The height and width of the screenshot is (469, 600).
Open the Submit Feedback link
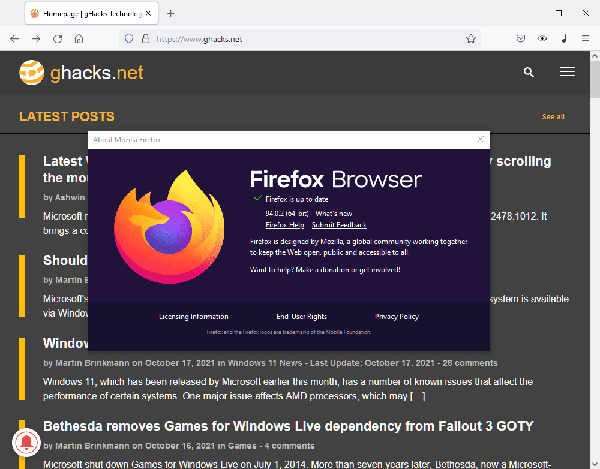point(339,225)
